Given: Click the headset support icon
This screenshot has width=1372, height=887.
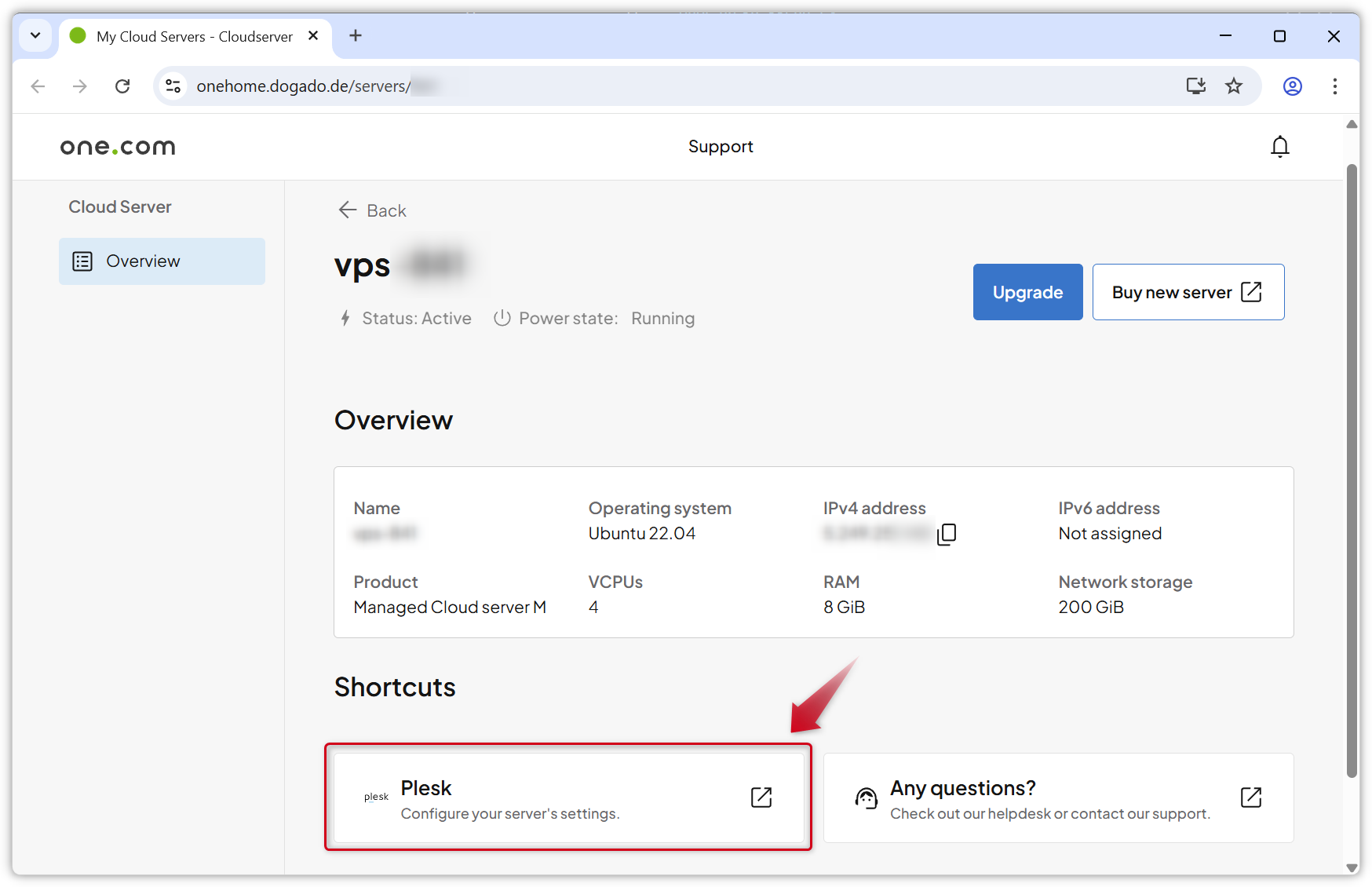Looking at the screenshot, I should tap(867, 797).
